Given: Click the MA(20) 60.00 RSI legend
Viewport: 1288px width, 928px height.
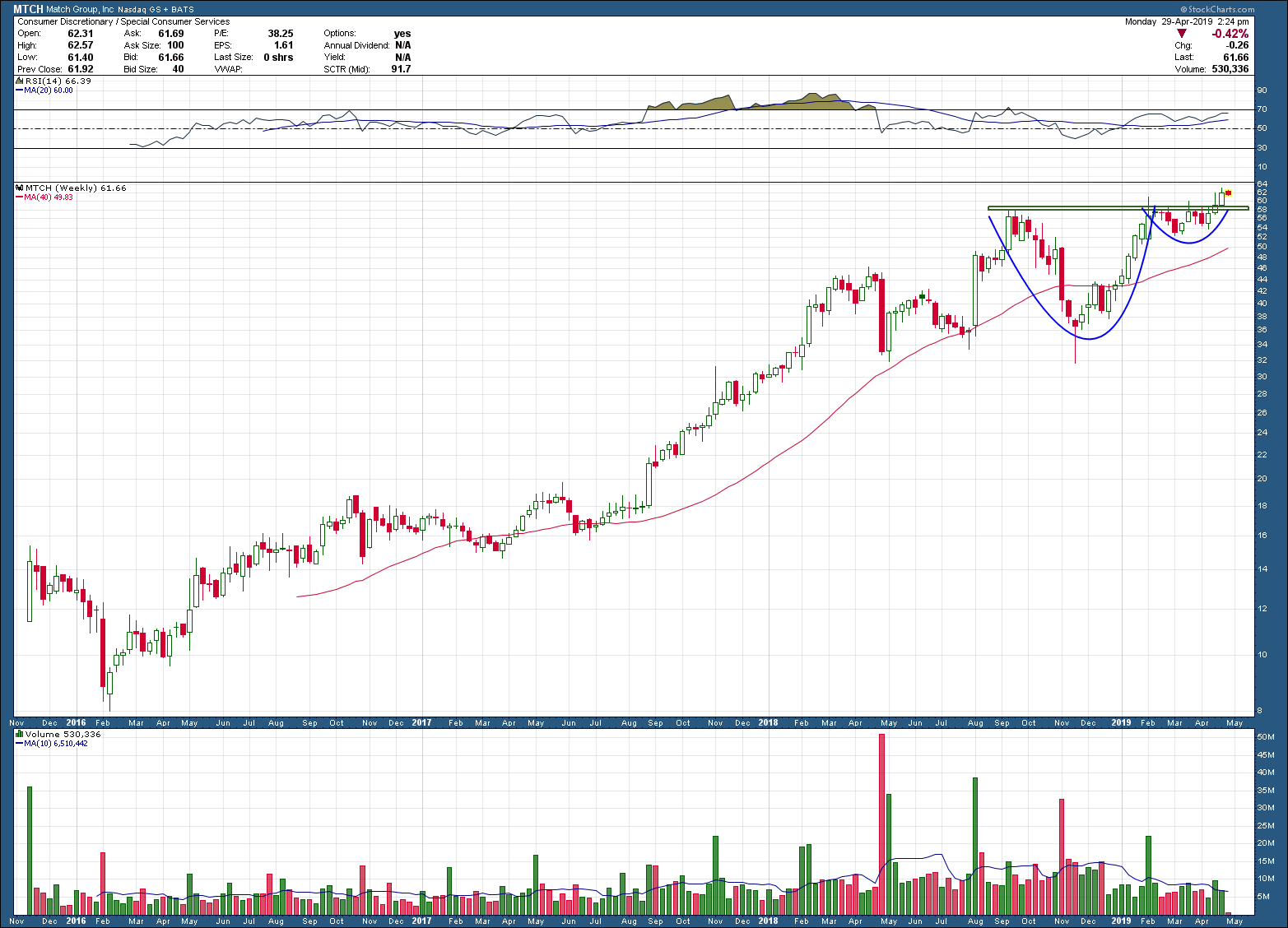Looking at the screenshot, I should (x=44, y=90).
